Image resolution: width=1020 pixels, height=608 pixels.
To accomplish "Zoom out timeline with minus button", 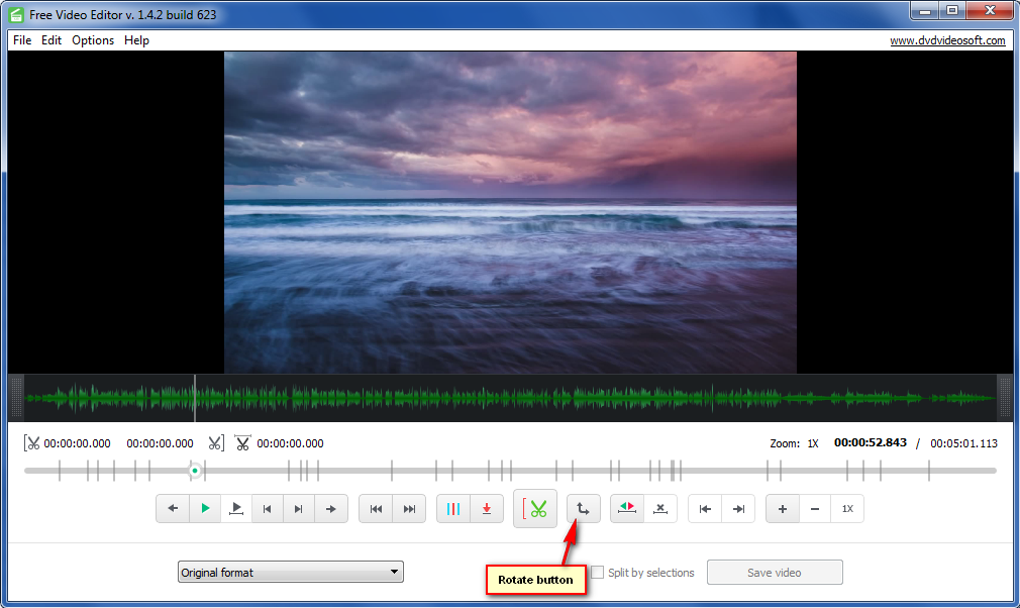I will click(x=814, y=509).
